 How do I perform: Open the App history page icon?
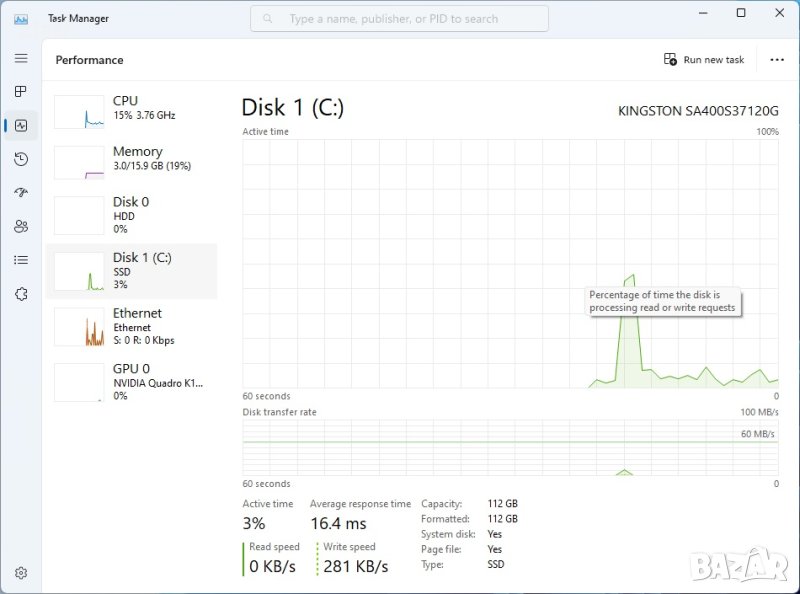21,159
